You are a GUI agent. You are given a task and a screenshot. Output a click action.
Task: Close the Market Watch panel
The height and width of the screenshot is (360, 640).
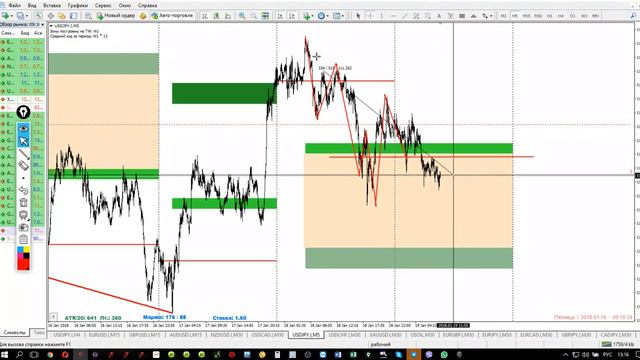coord(42,24)
